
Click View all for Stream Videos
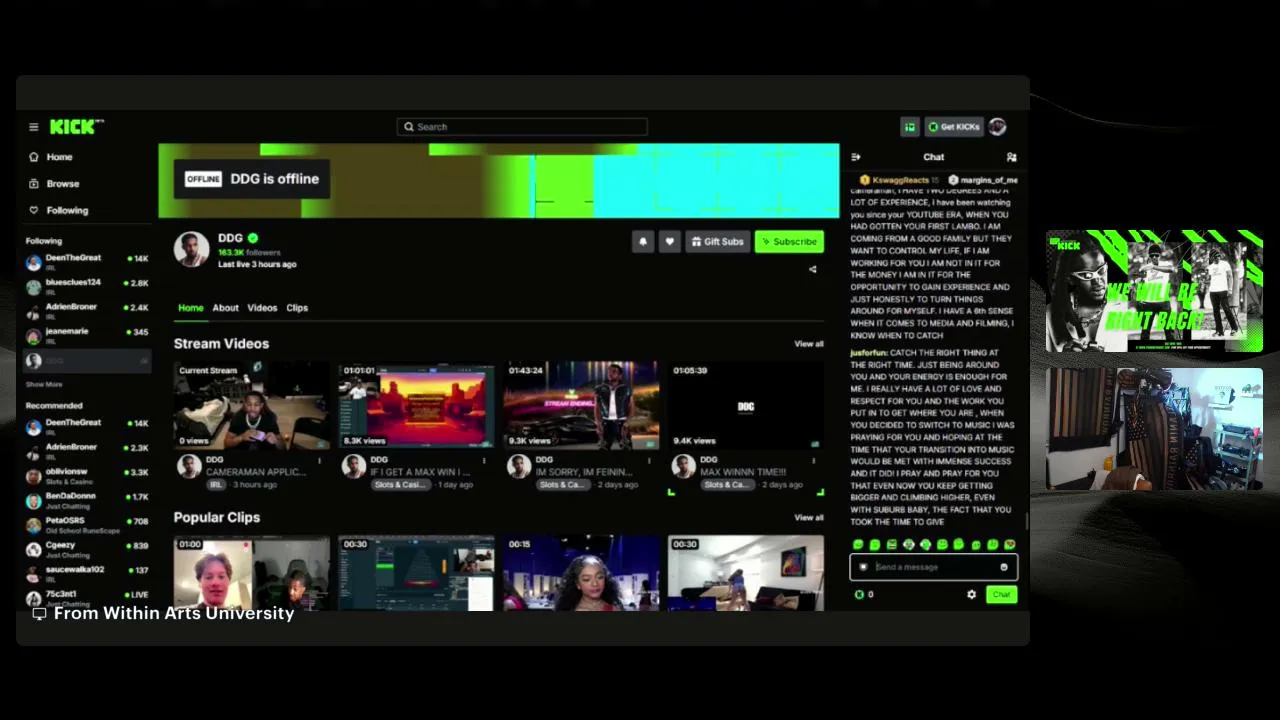[x=809, y=344]
